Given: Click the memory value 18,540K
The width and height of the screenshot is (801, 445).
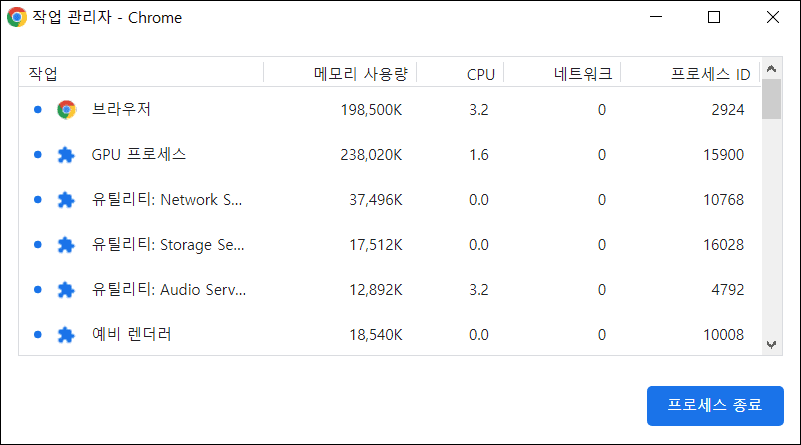Looking at the screenshot, I should click(375, 335).
